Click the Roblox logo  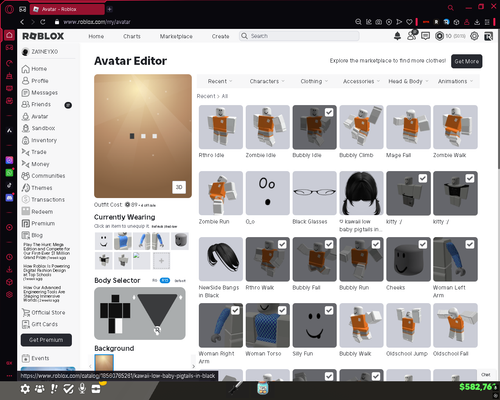pyautogui.click(x=43, y=36)
